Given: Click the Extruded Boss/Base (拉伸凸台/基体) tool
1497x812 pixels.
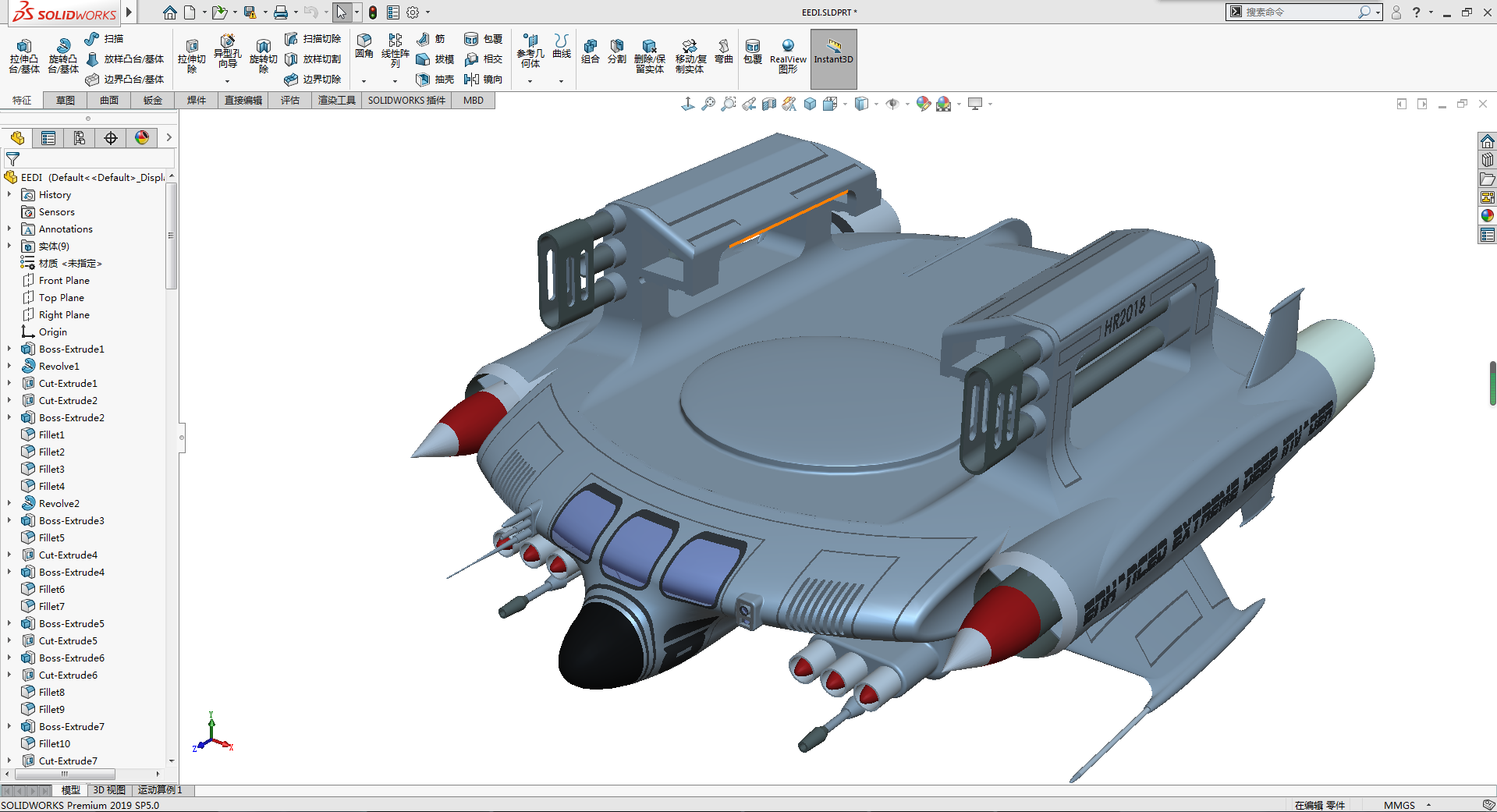Looking at the screenshot, I should (x=24, y=56).
